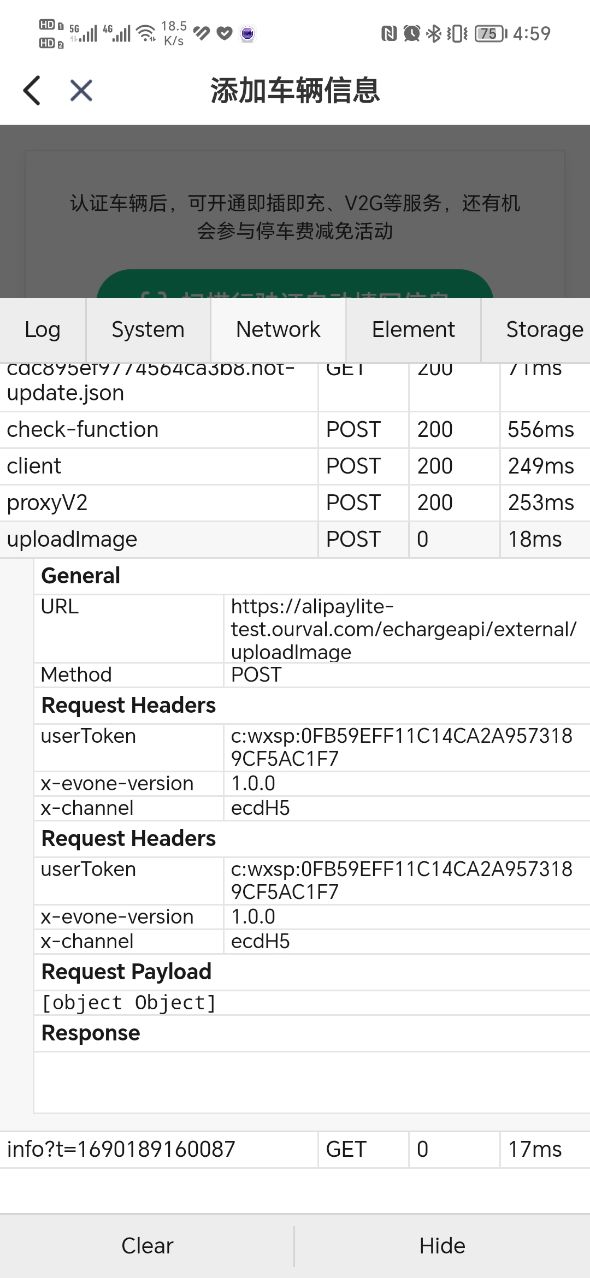Tap the vibrate mode status icon

(x=456, y=33)
